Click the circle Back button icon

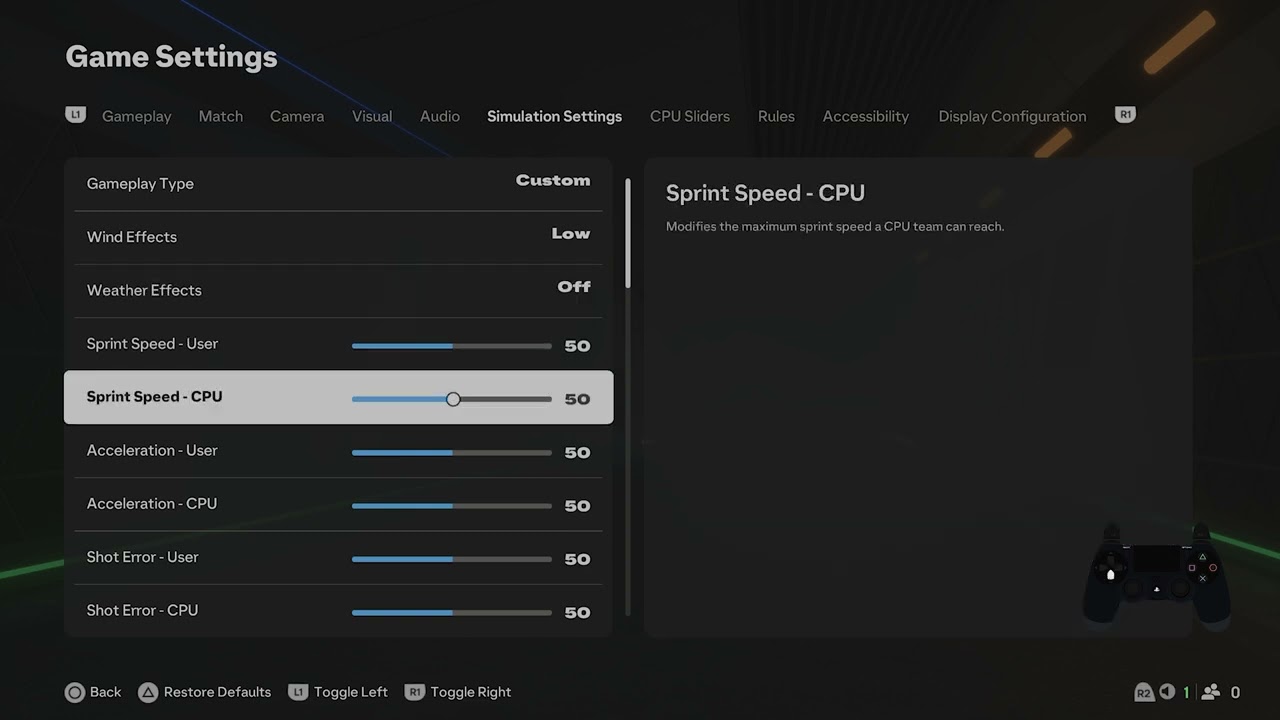click(x=75, y=692)
